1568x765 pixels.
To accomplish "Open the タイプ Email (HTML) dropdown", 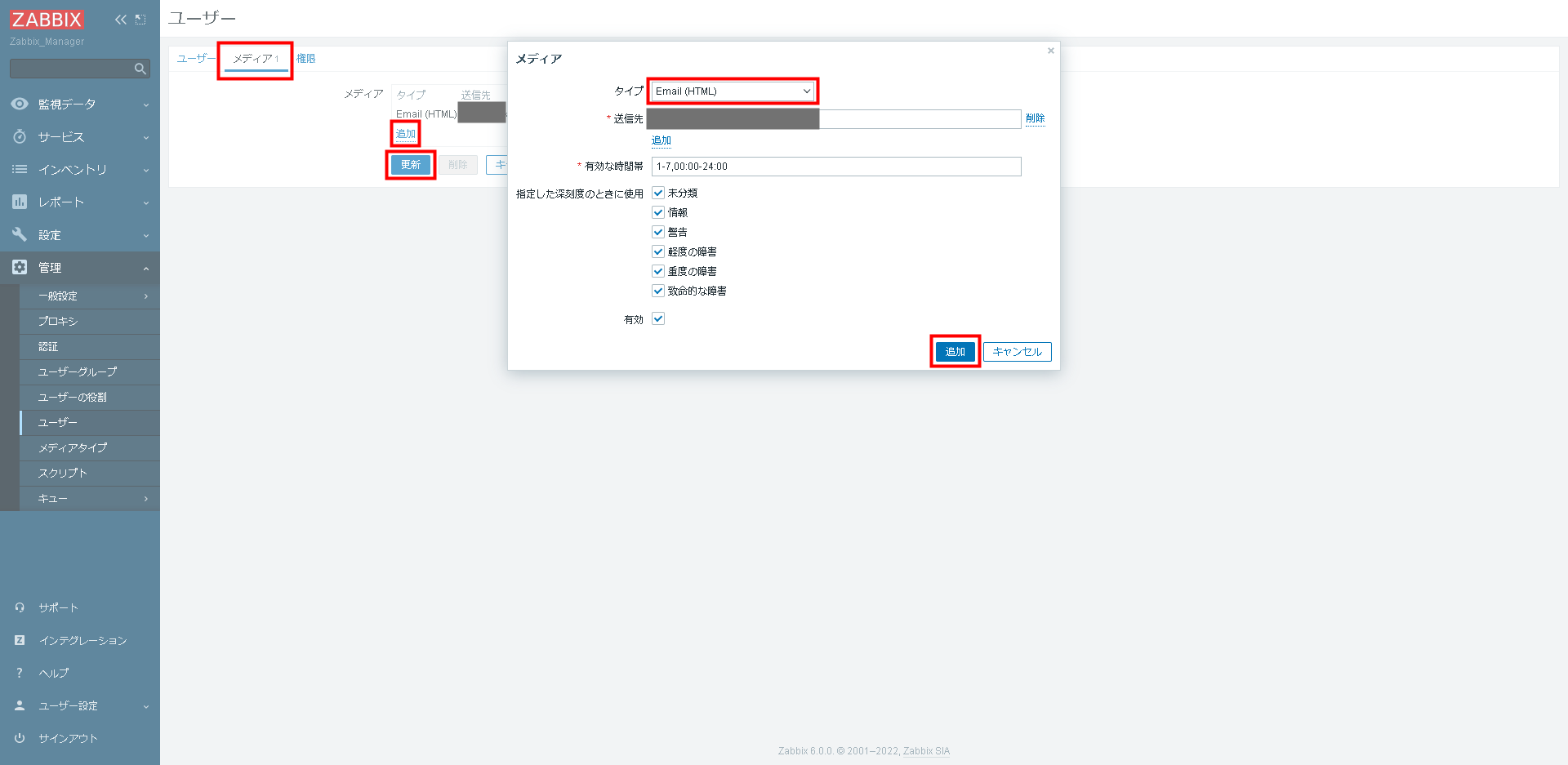I will point(733,91).
